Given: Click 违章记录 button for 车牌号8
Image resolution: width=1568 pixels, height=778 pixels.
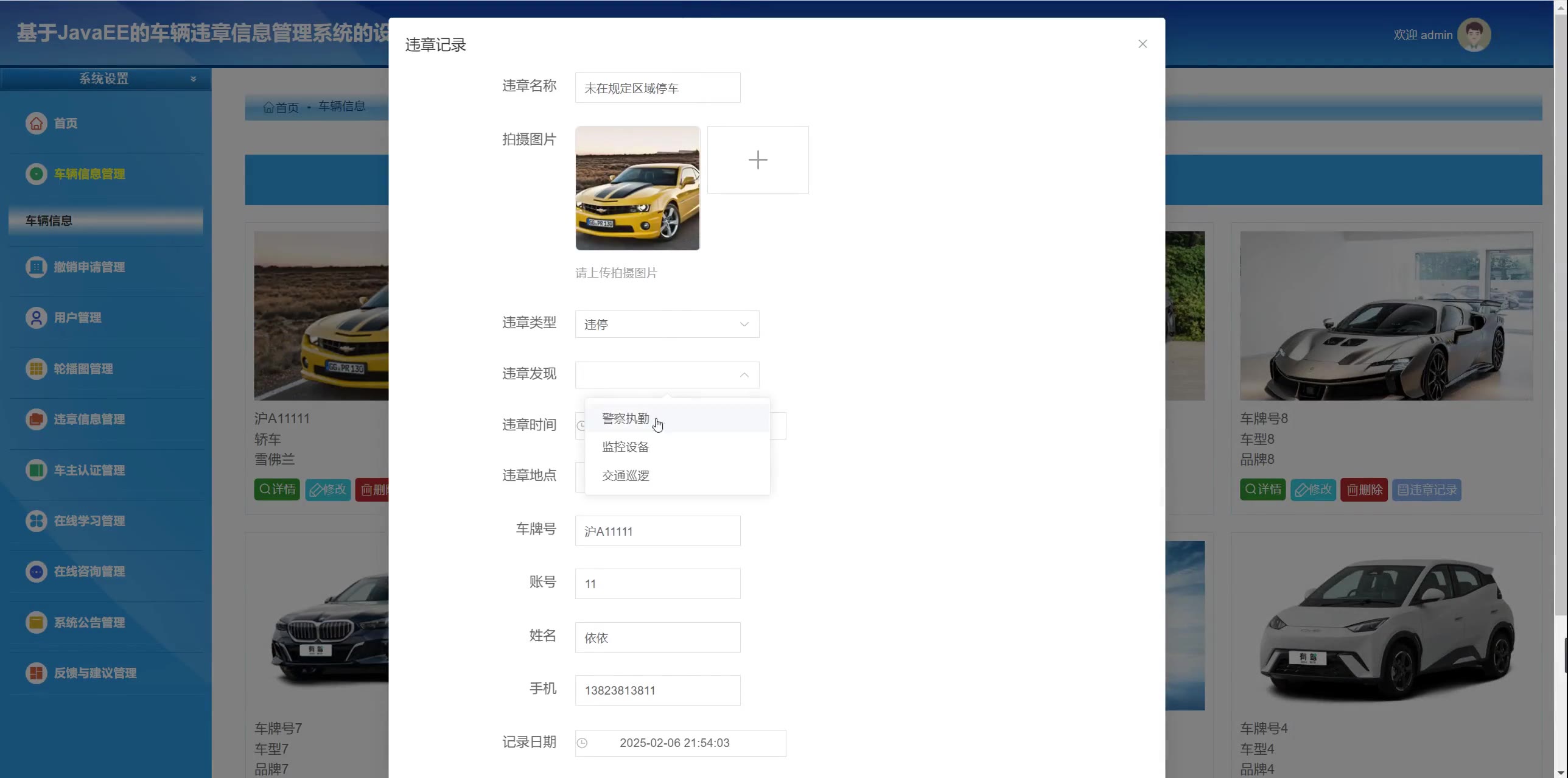Looking at the screenshot, I should (1426, 490).
